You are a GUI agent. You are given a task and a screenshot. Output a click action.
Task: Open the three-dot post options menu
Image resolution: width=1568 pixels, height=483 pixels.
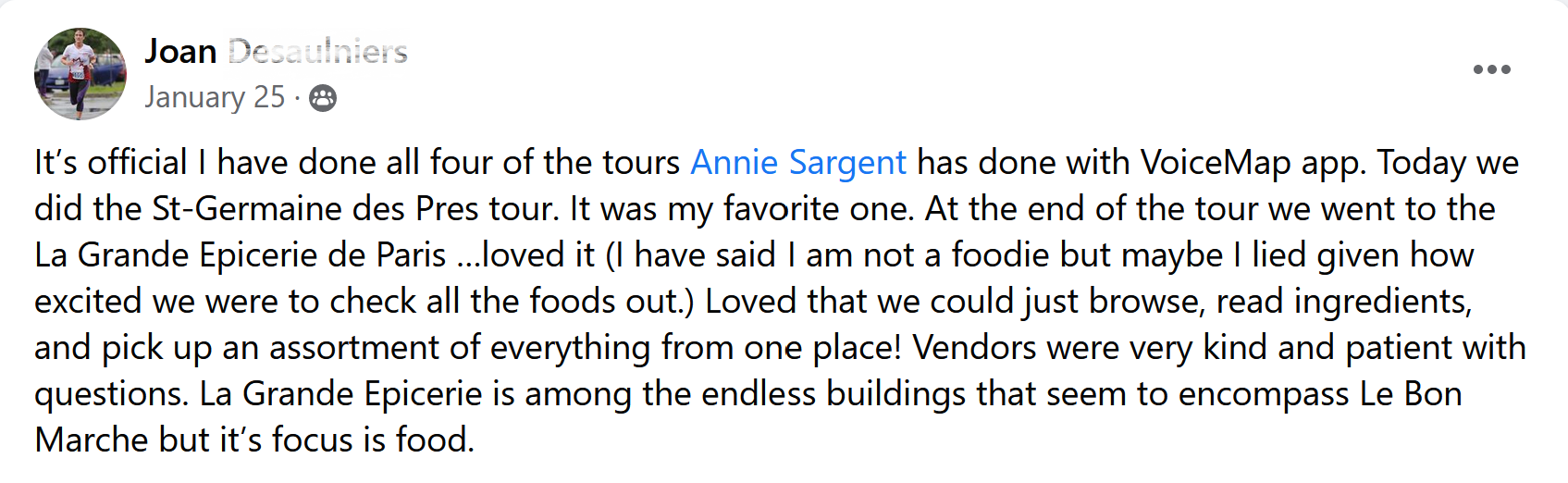coord(1491,69)
